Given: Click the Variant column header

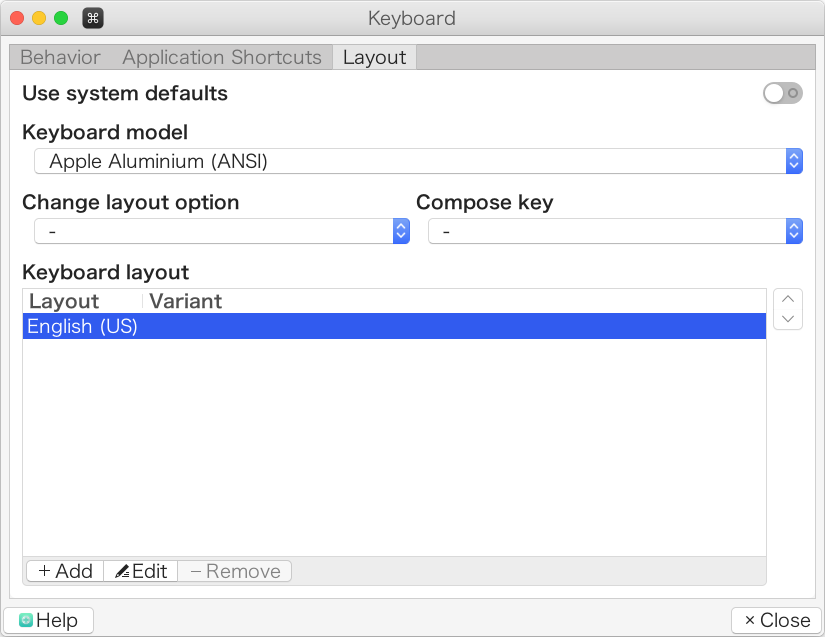Looking at the screenshot, I should pyautogui.click(x=186, y=301).
